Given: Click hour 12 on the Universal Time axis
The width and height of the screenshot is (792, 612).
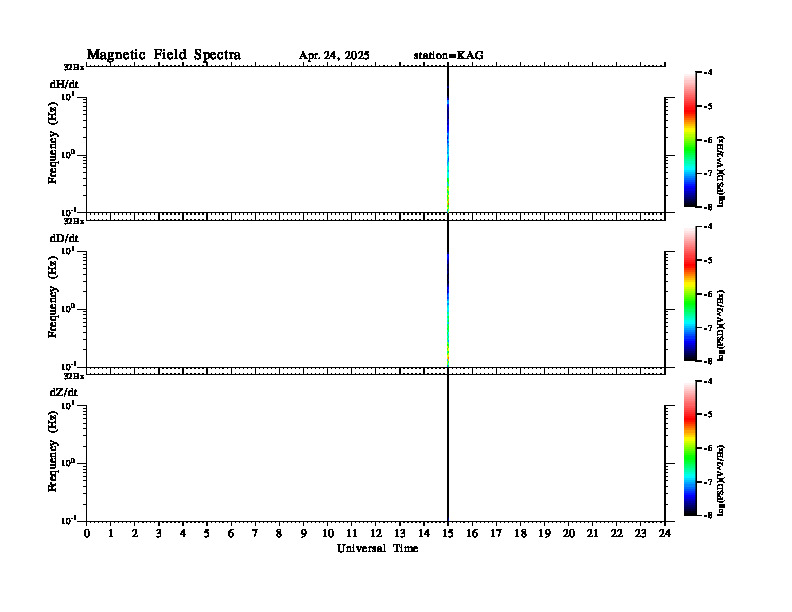Looking at the screenshot, I should point(376,533).
